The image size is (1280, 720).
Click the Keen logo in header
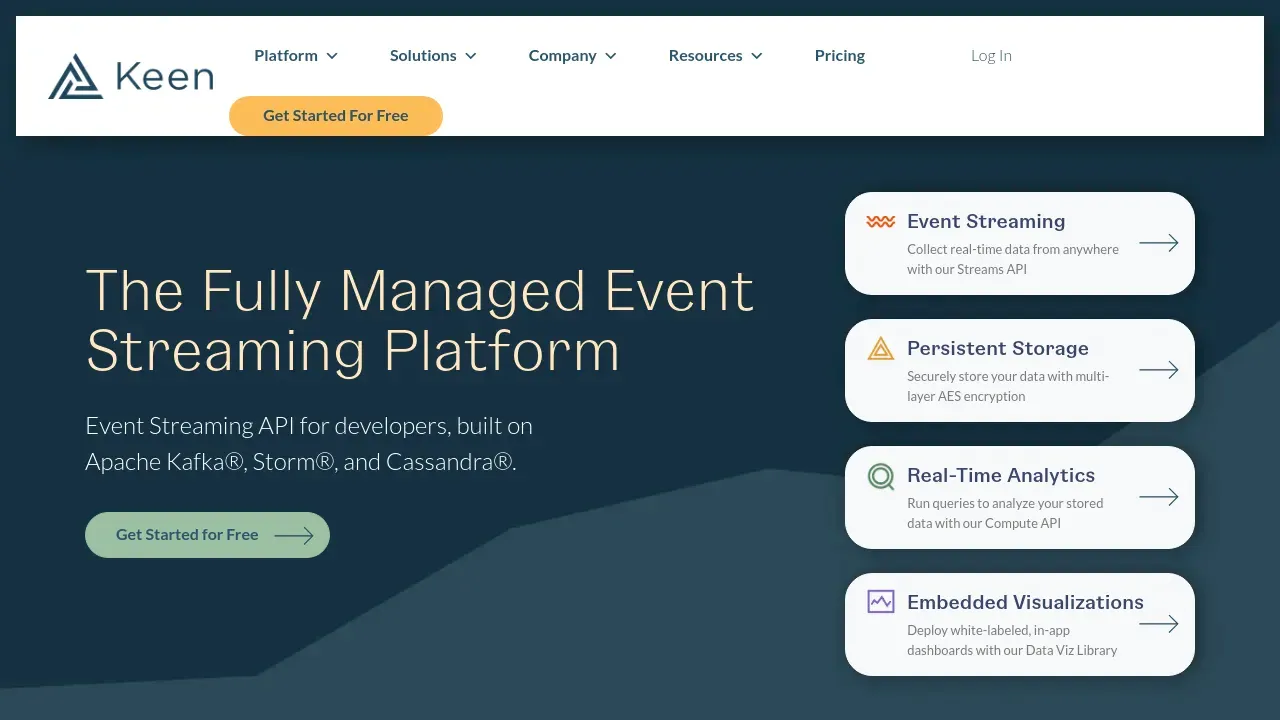click(x=131, y=77)
